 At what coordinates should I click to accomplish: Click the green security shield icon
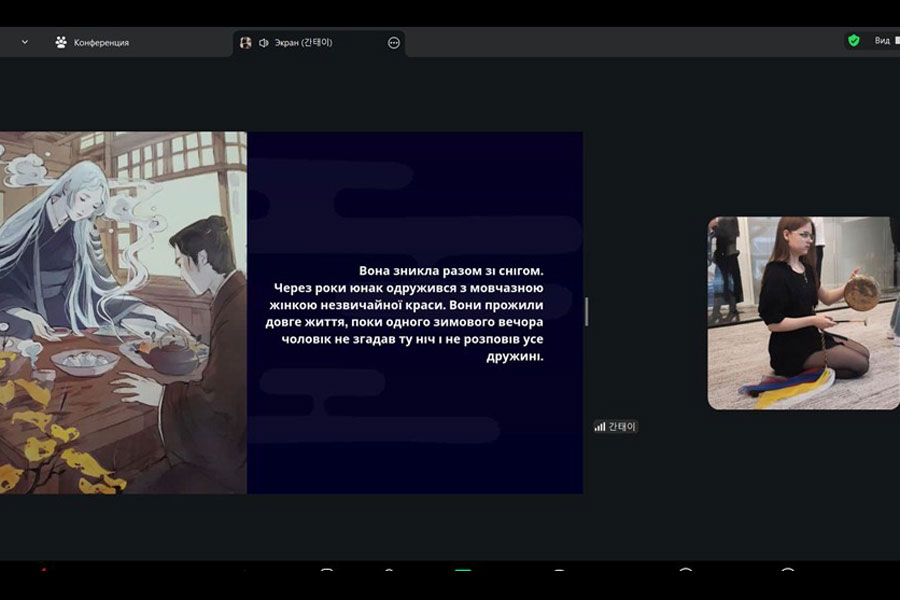click(x=853, y=41)
